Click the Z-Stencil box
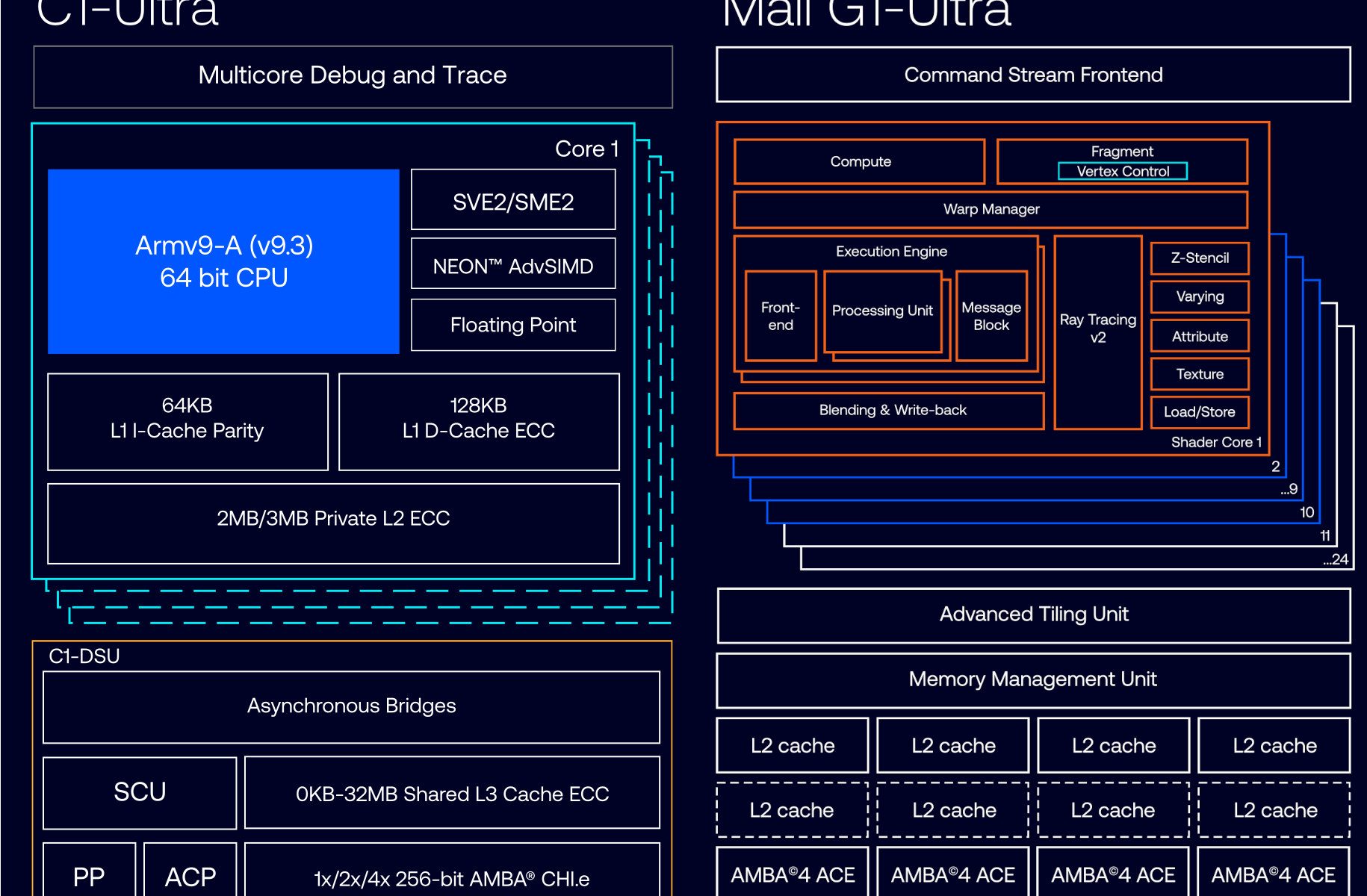The height and width of the screenshot is (896, 1367). coord(1200,258)
